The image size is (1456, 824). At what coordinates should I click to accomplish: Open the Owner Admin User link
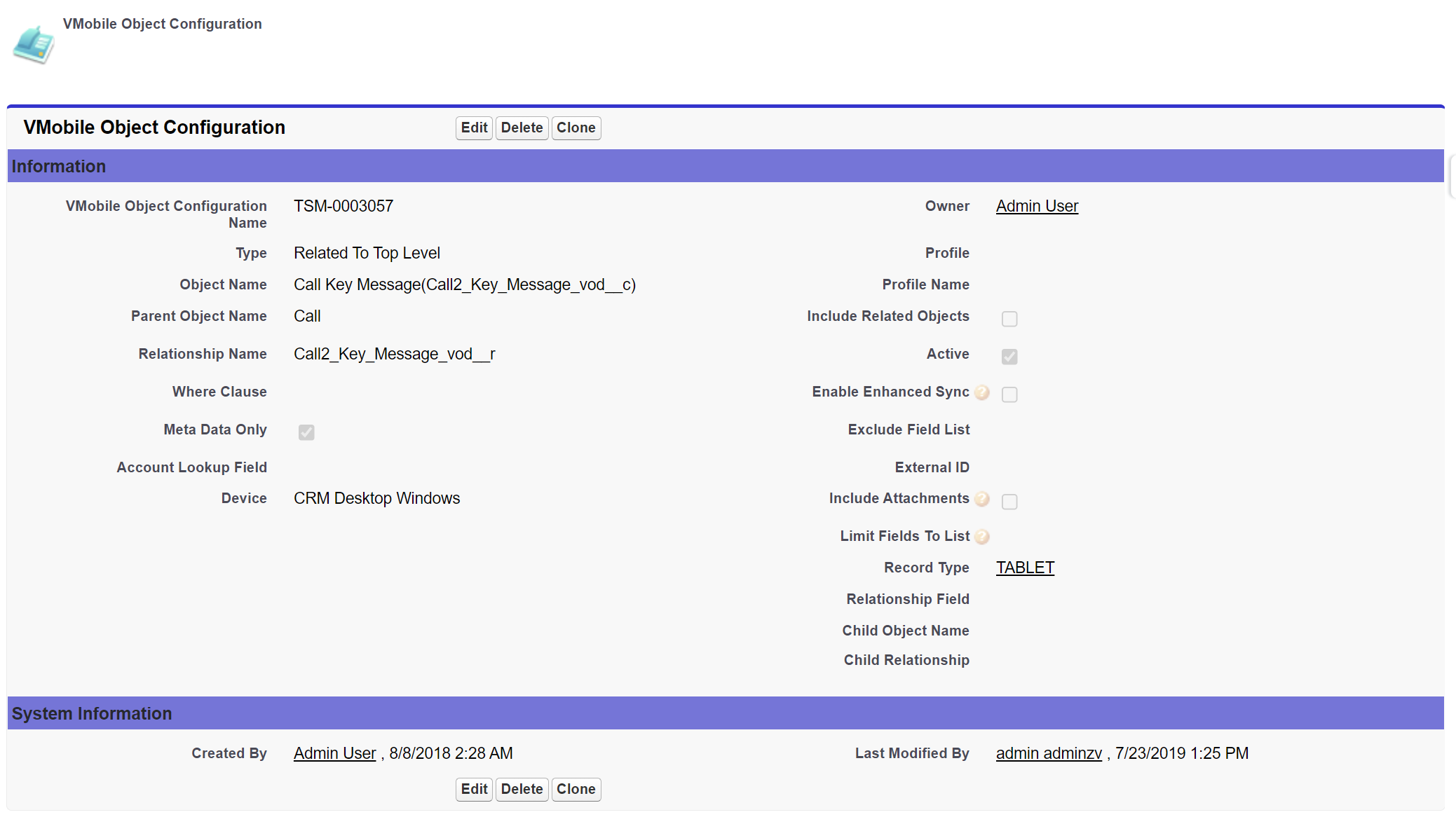[x=1037, y=206]
